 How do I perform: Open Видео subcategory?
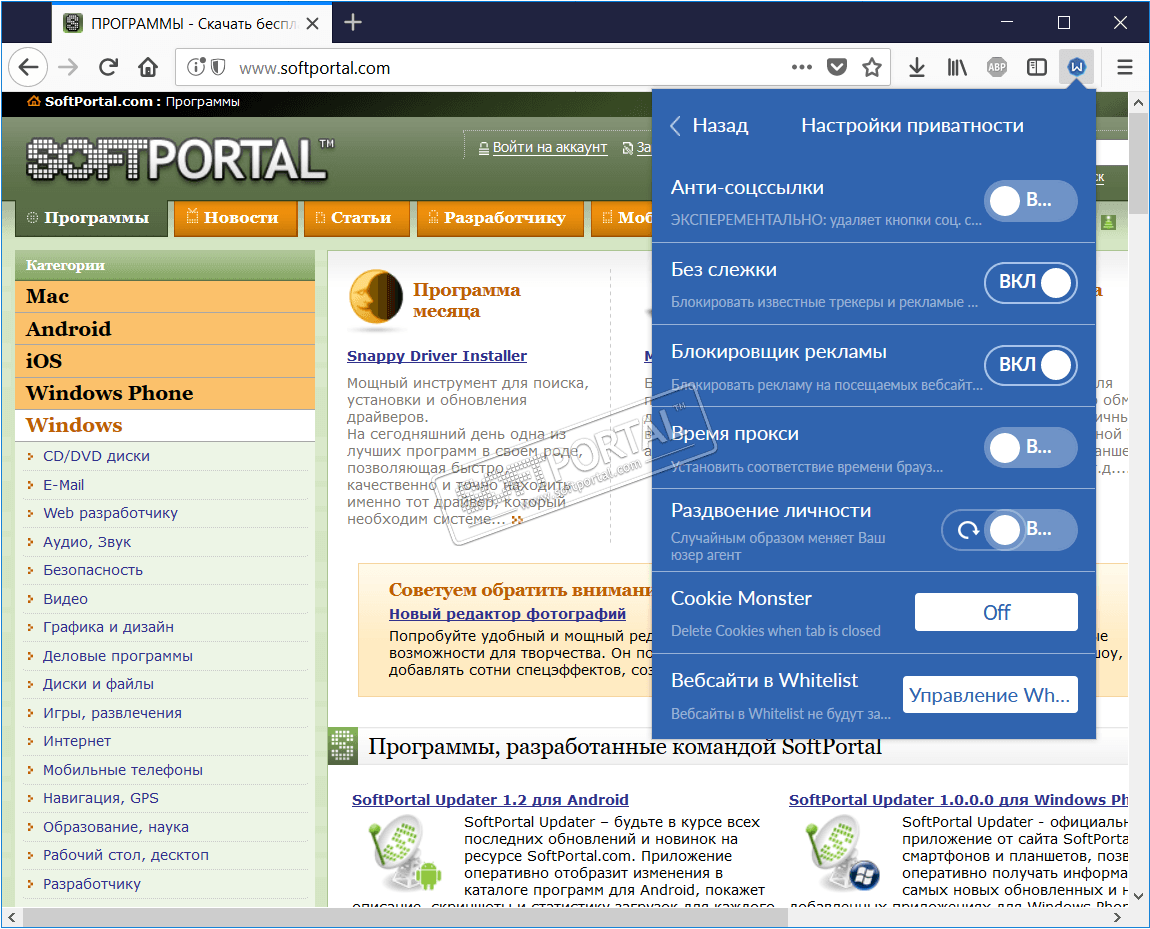65,599
